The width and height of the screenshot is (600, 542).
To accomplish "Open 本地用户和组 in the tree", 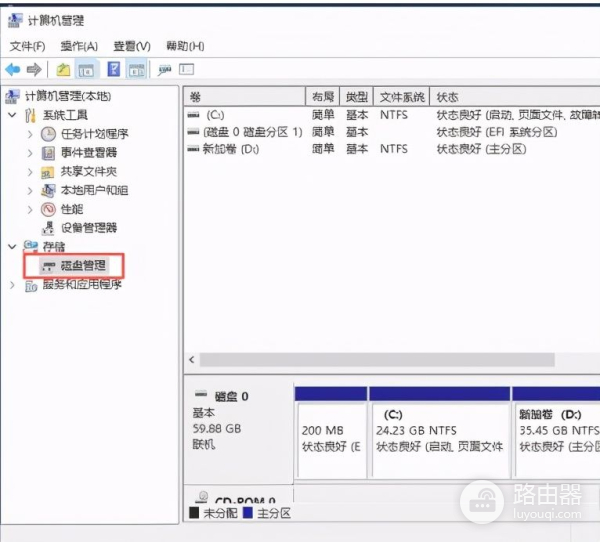I will point(95,190).
